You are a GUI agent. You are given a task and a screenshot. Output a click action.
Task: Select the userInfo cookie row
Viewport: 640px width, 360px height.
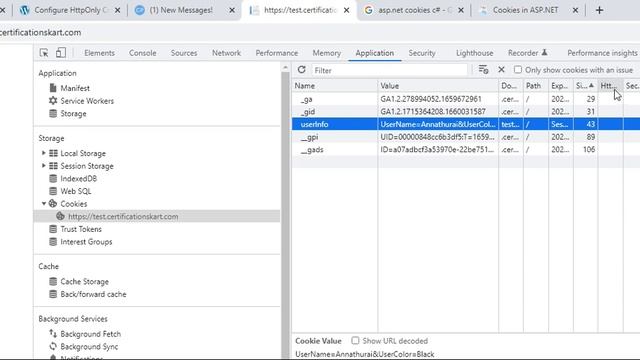click(x=466, y=124)
